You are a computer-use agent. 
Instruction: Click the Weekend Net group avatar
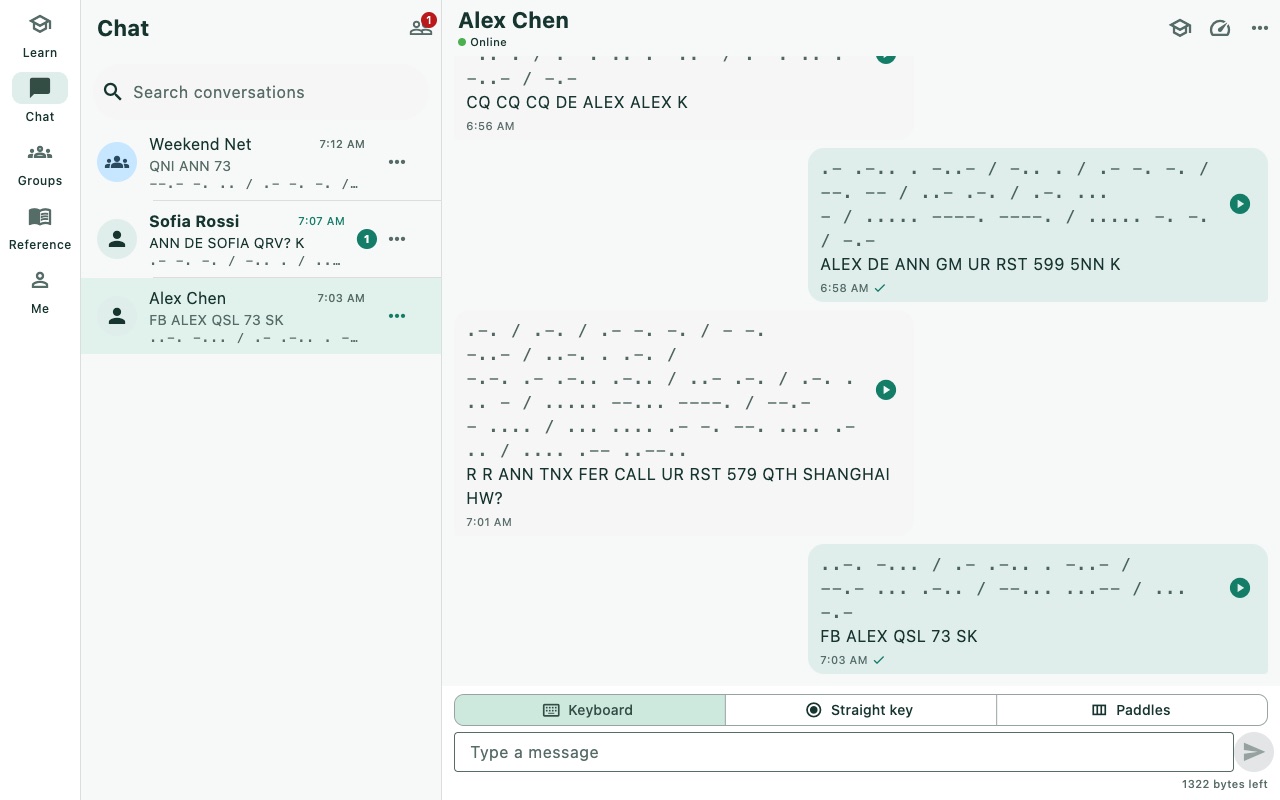point(117,162)
